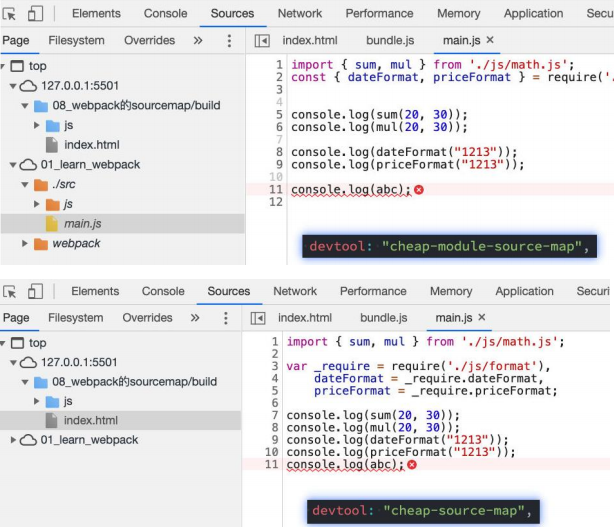Select Overrides navigator tab in top panel
The height and width of the screenshot is (527, 614).
click(x=150, y=40)
